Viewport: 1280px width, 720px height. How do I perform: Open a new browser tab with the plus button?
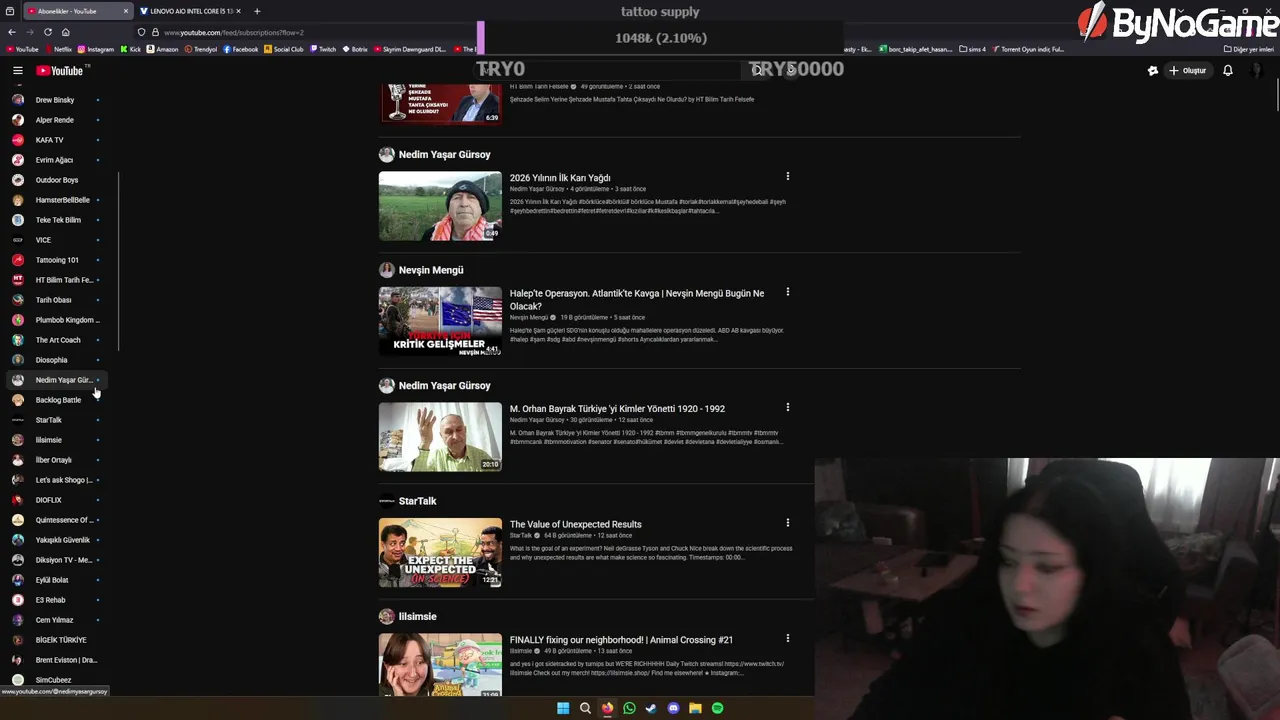point(257,11)
